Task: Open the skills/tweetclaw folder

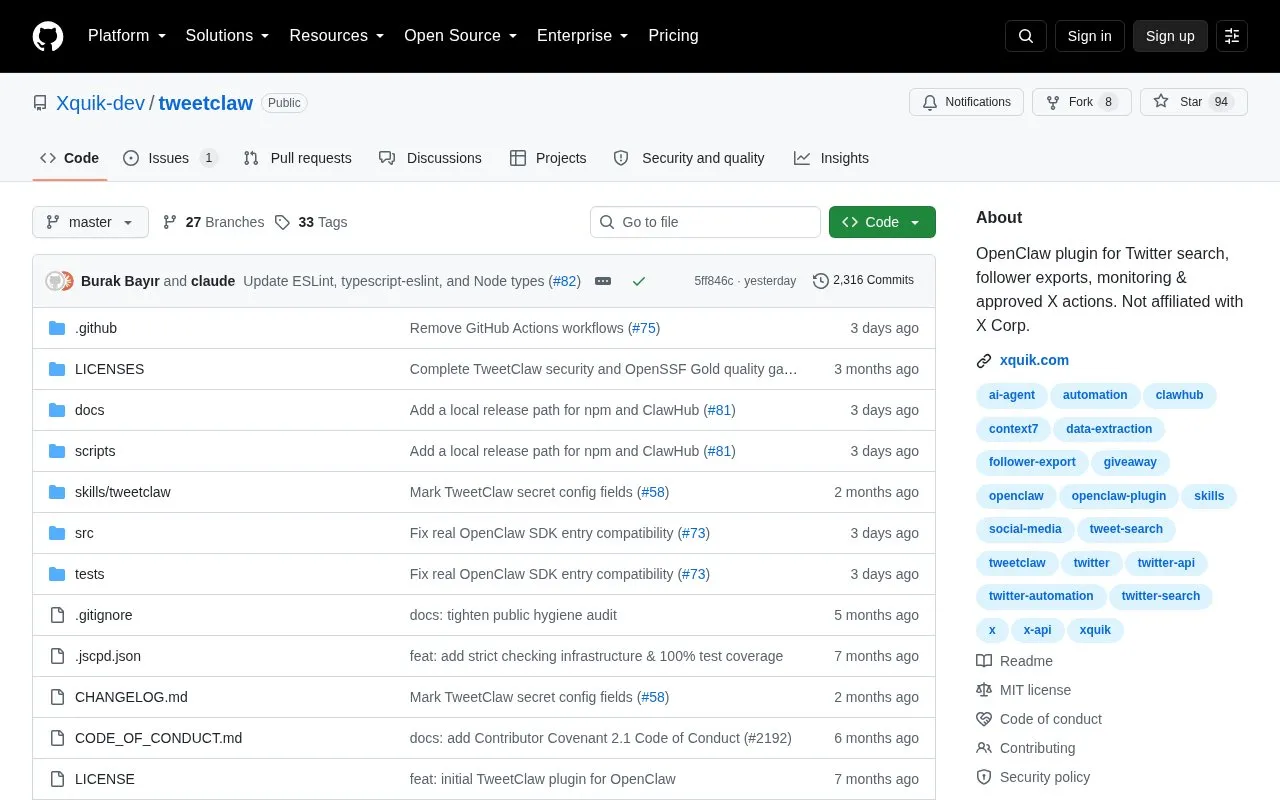Action: click(x=123, y=492)
